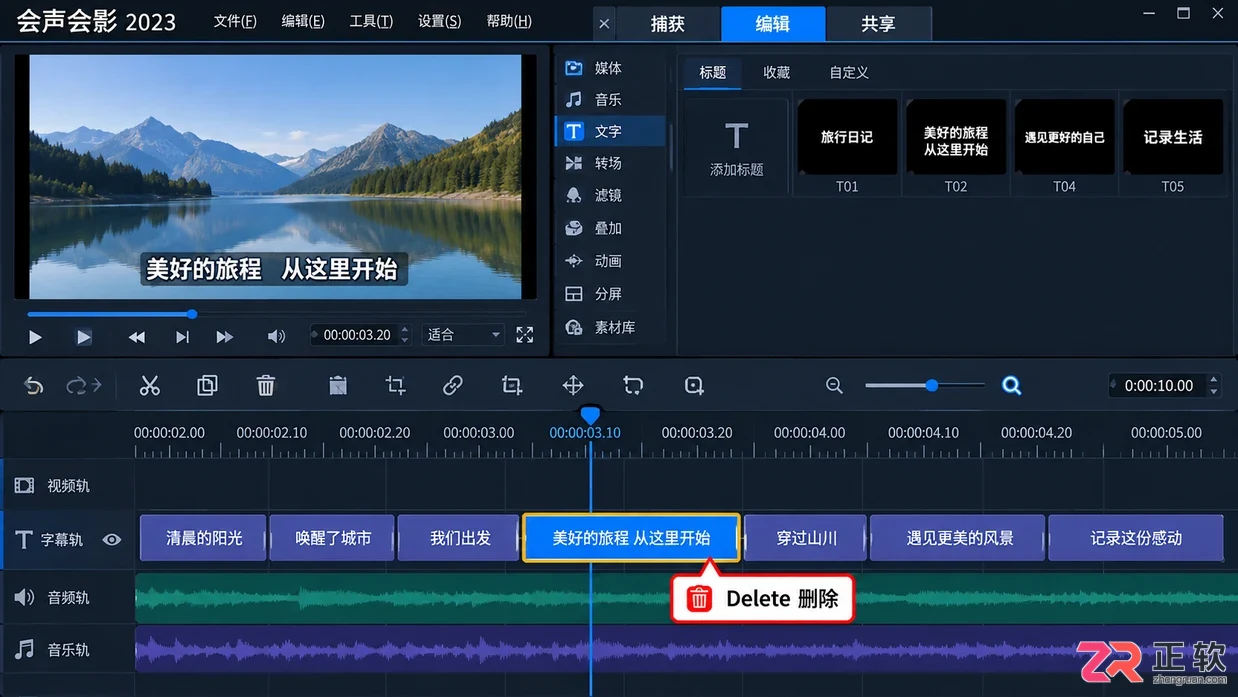Click the trash delete icon in toolbar
Image resolution: width=1238 pixels, height=697 pixels.
[265, 386]
